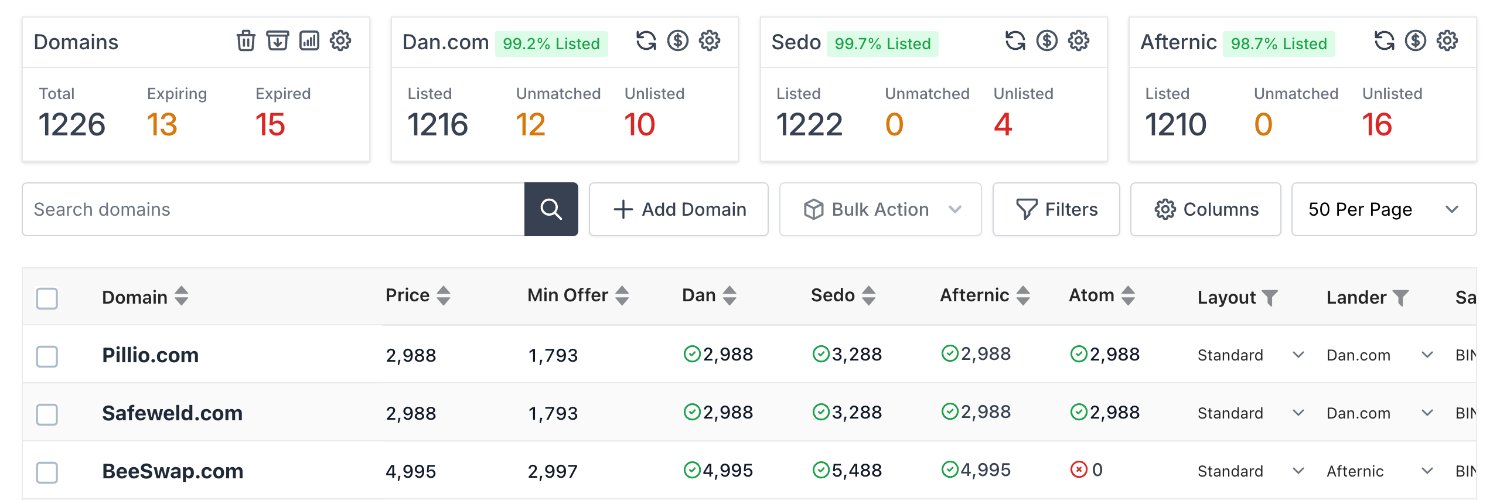Click the Layout column filter funnel
Viewport: 1500px width, 500px height.
tap(1270, 298)
